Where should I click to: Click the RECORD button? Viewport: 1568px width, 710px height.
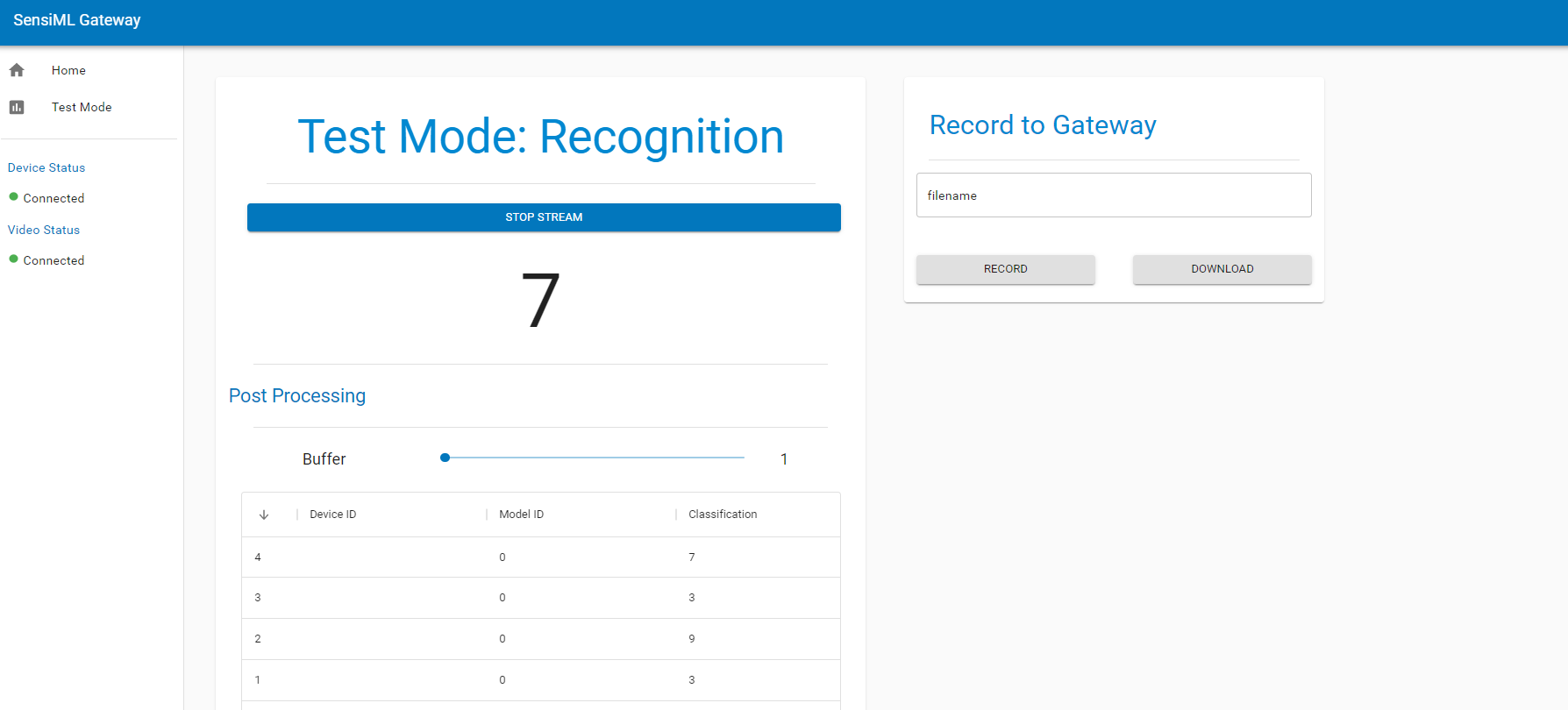click(x=1006, y=269)
